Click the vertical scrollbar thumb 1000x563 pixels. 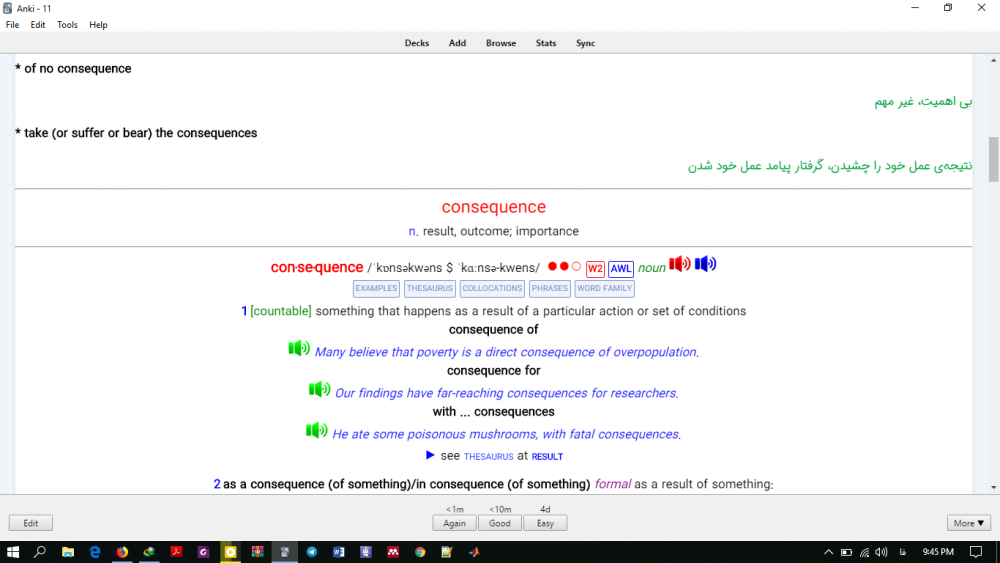(x=993, y=158)
